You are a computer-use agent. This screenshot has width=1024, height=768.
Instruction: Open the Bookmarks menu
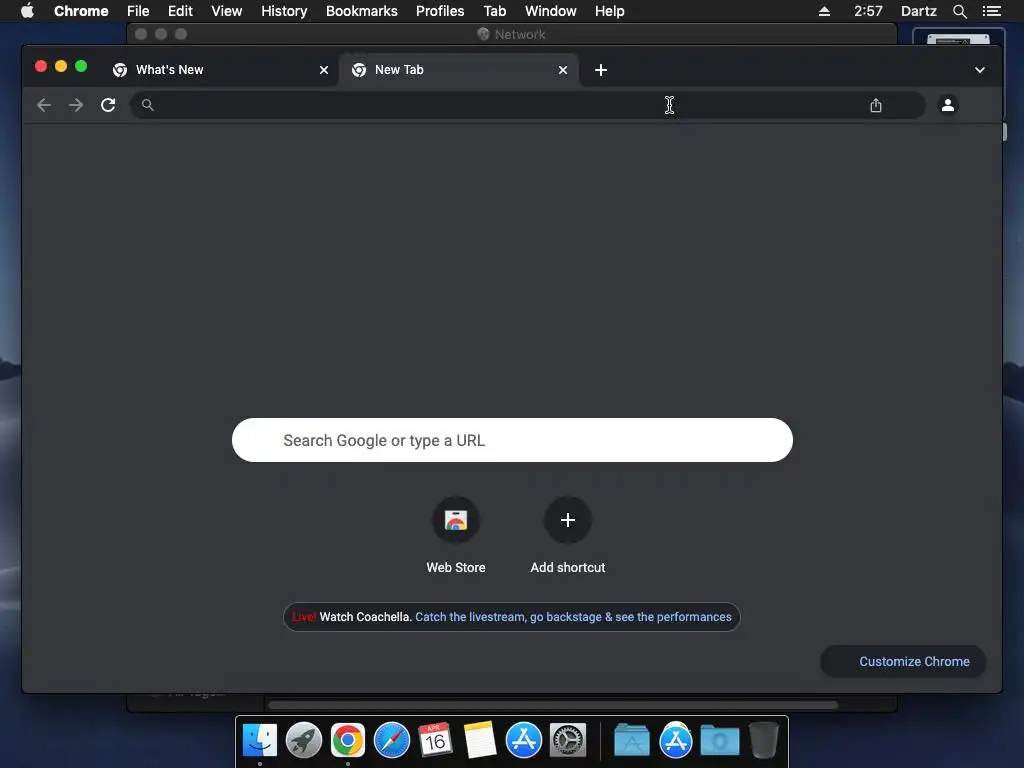pos(362,11)
